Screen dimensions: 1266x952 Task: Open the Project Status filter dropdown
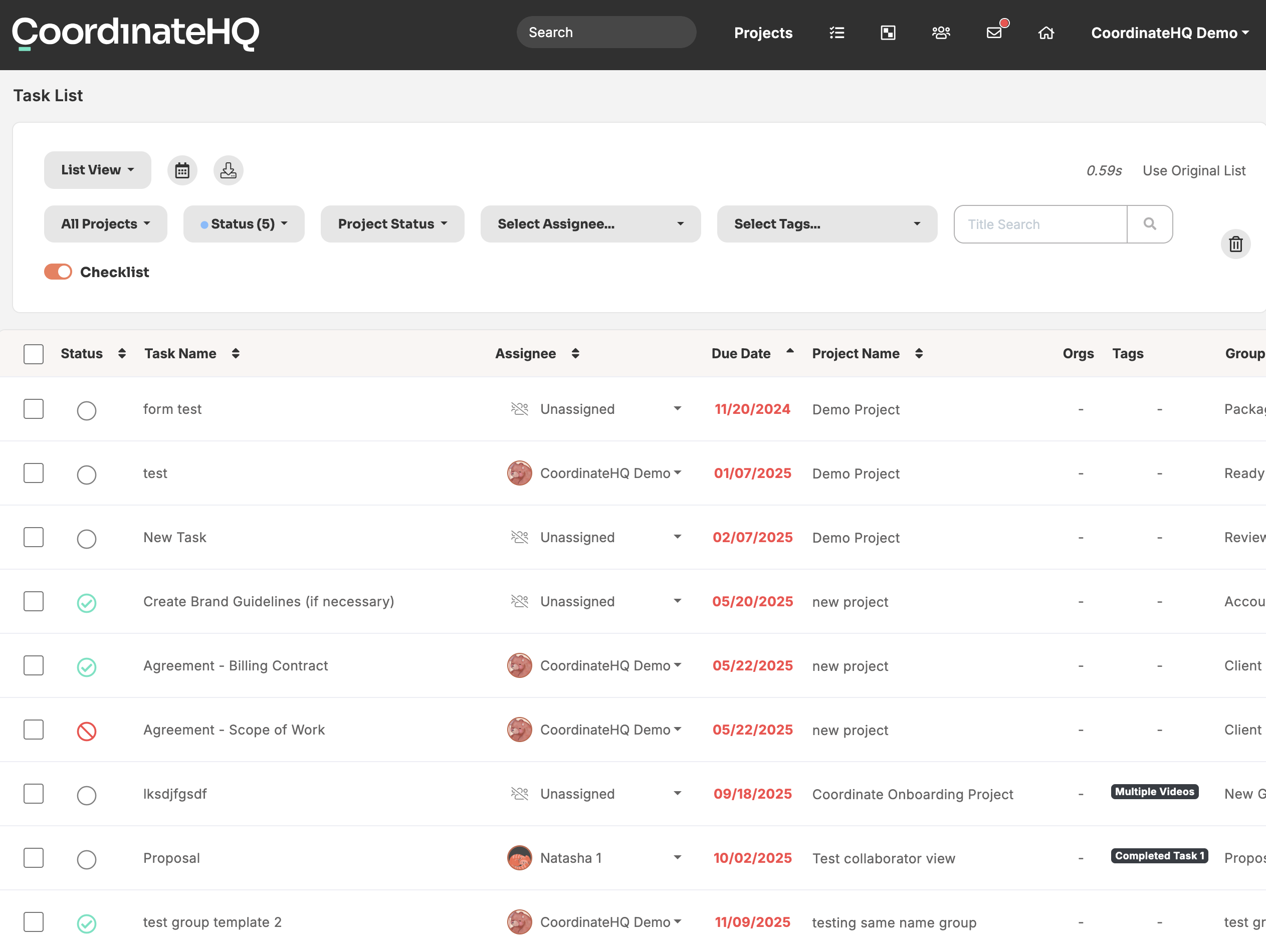pyautogui.click(x=392, y=224)
